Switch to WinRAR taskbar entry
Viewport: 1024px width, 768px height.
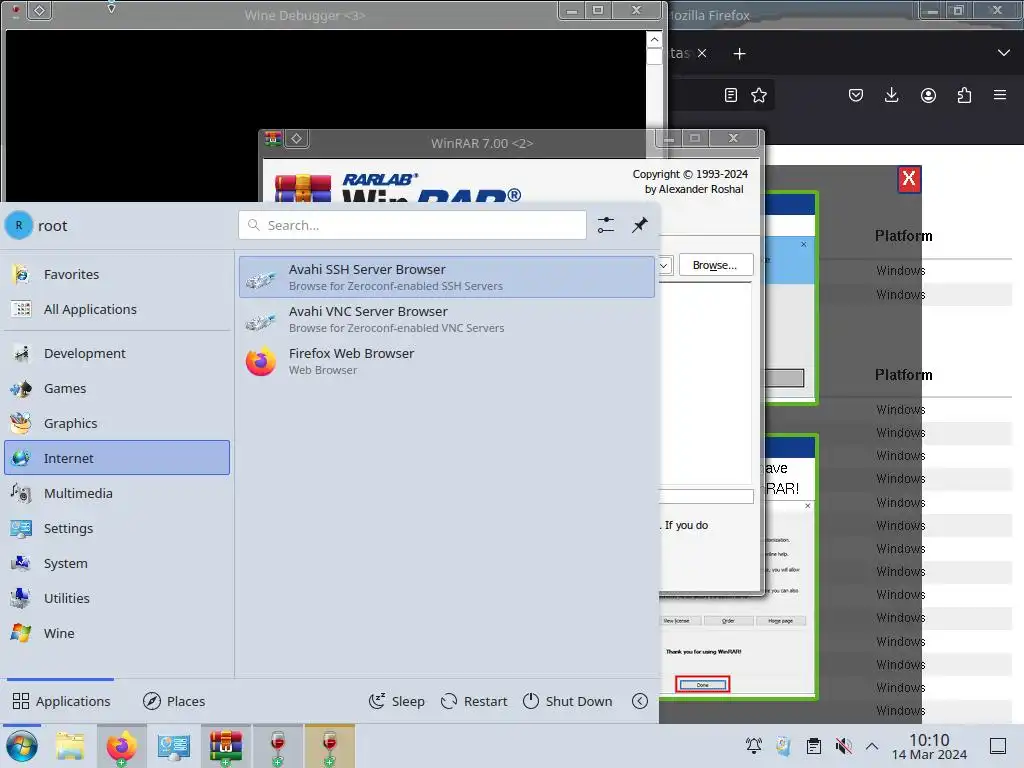point(225,746)
